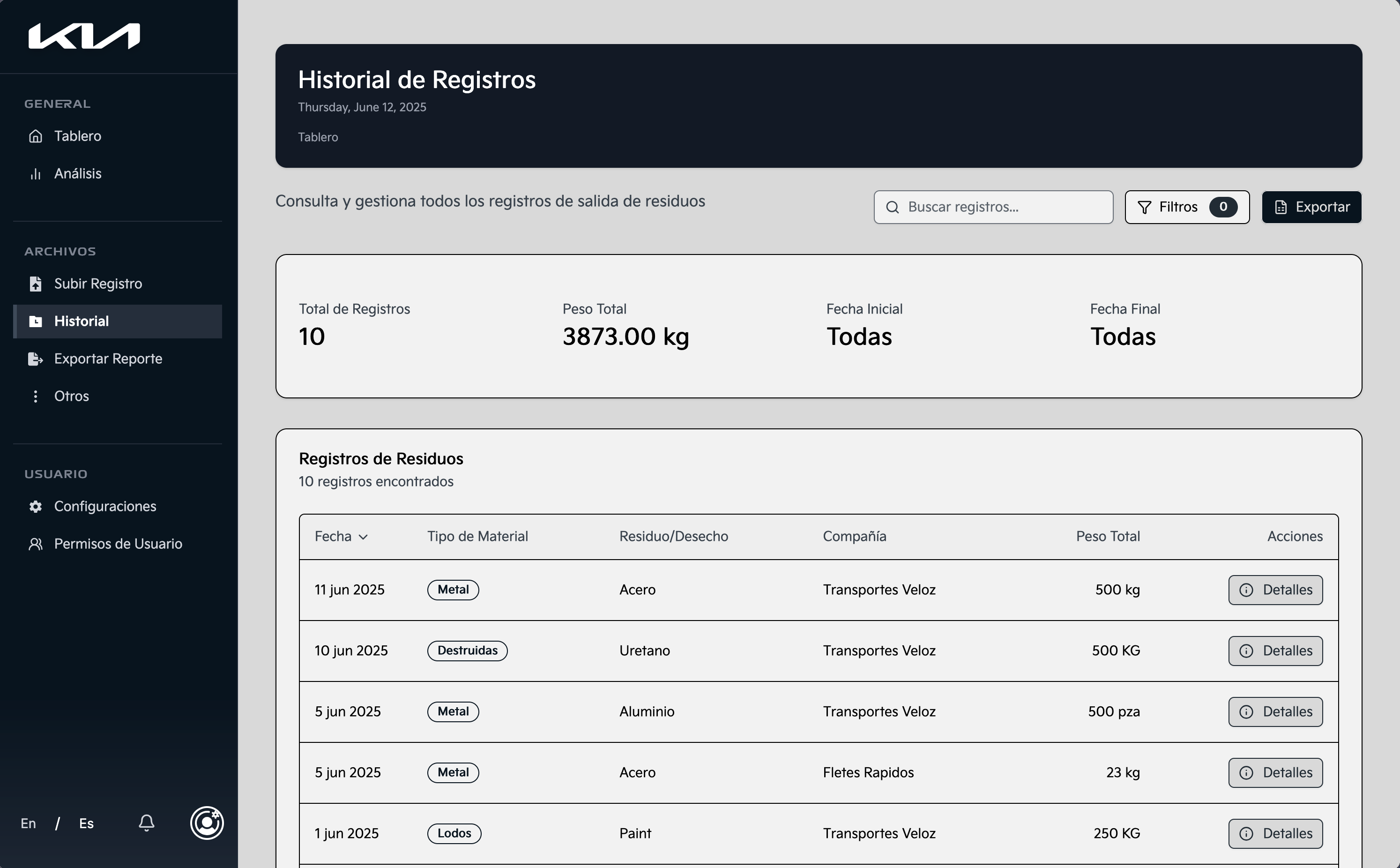Click the Tablero home icon
Viewport: 1400px width, 868px height.
click(x=36, y=136)
